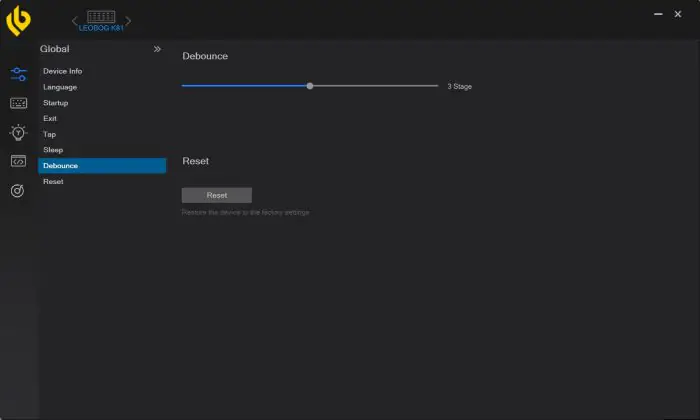Open the lighting bulb icon
Image resolution: width=700 pixels, height=420 pixels.
18,133
